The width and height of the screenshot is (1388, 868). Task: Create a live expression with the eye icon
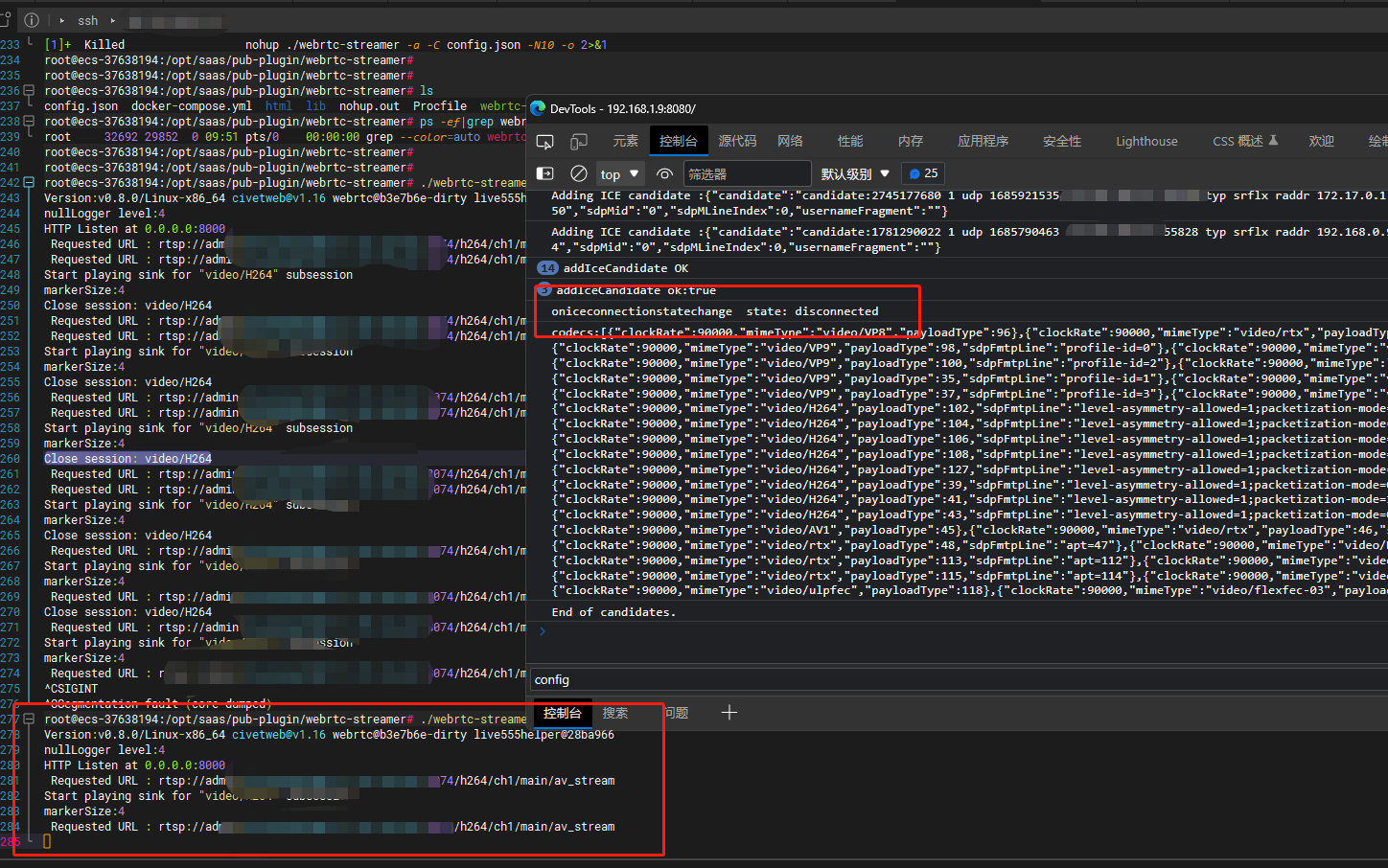[x=664, y=173]
